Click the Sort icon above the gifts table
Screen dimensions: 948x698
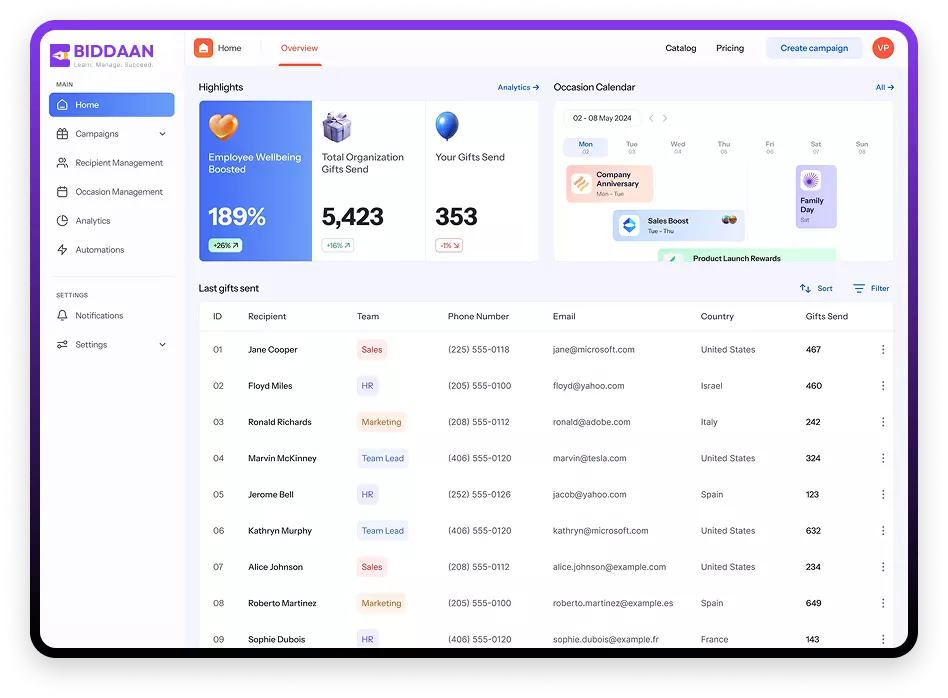click(x=805, y=288)
